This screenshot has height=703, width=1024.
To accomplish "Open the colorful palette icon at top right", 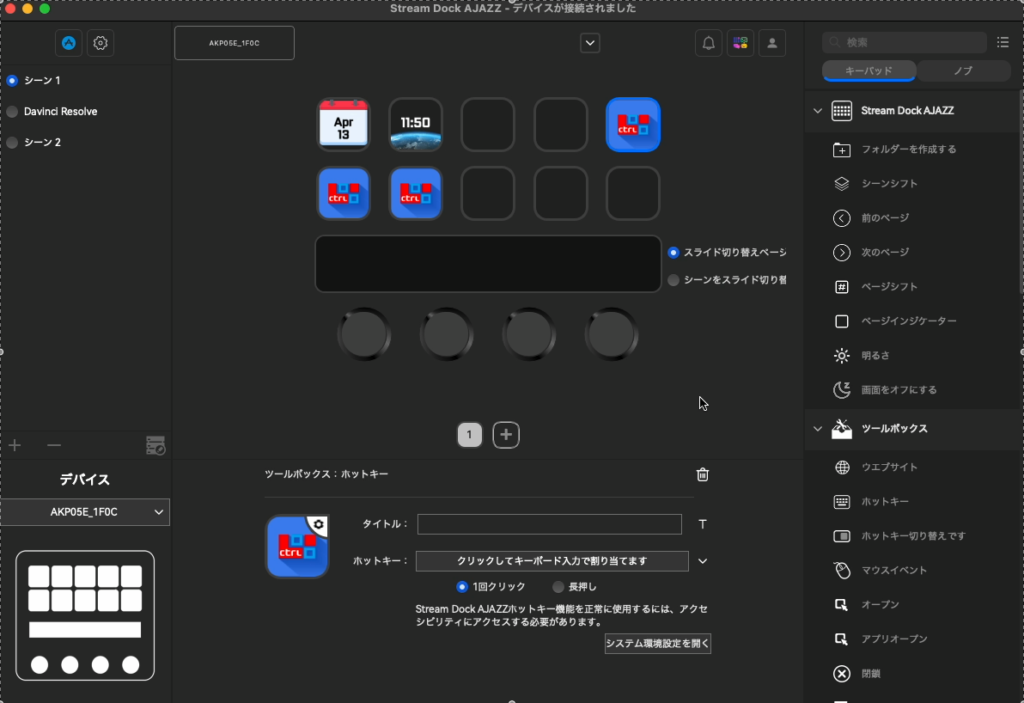I will click(739, 43).
